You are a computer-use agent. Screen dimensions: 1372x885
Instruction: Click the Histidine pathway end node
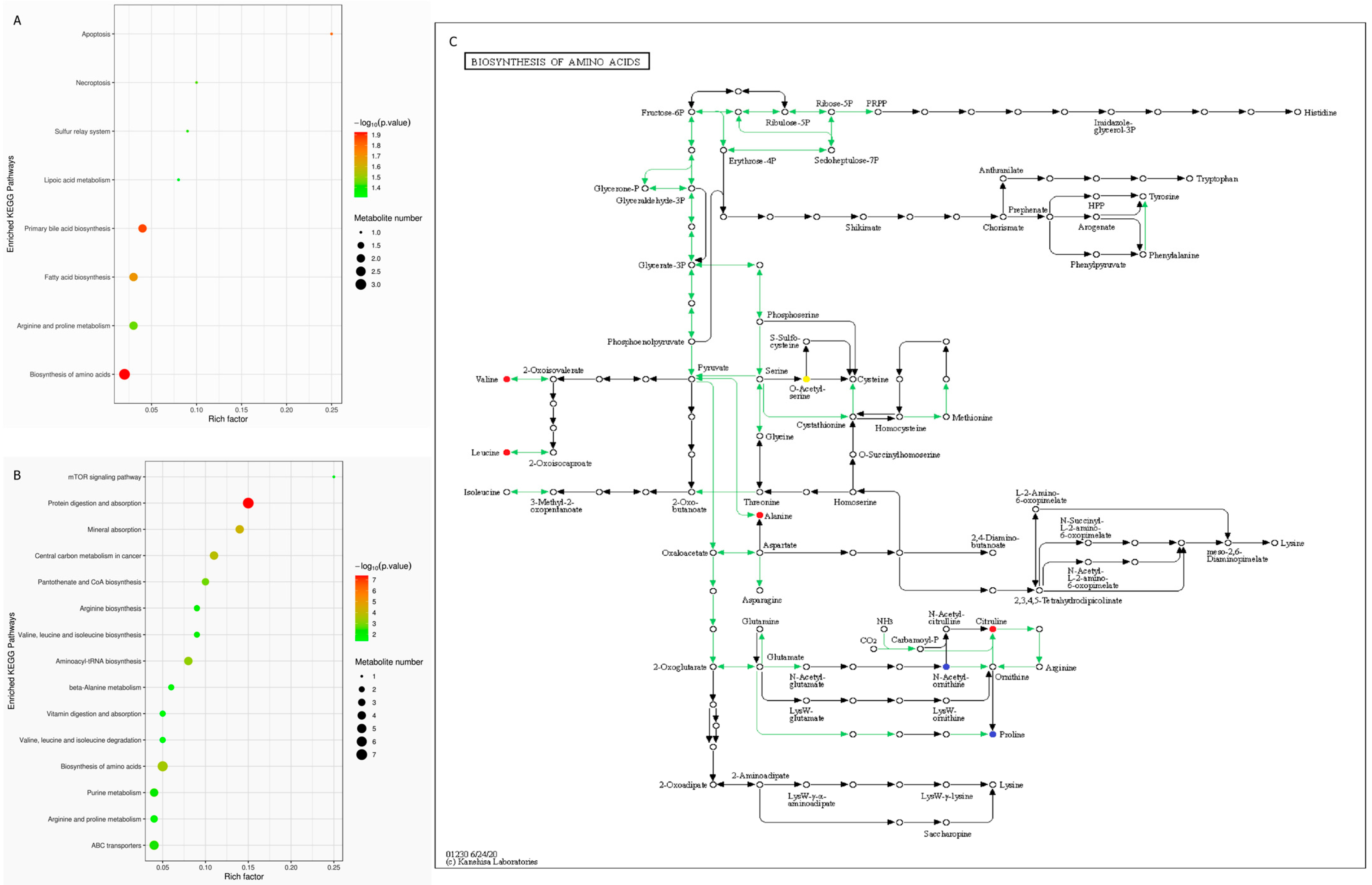[1297, 112]
